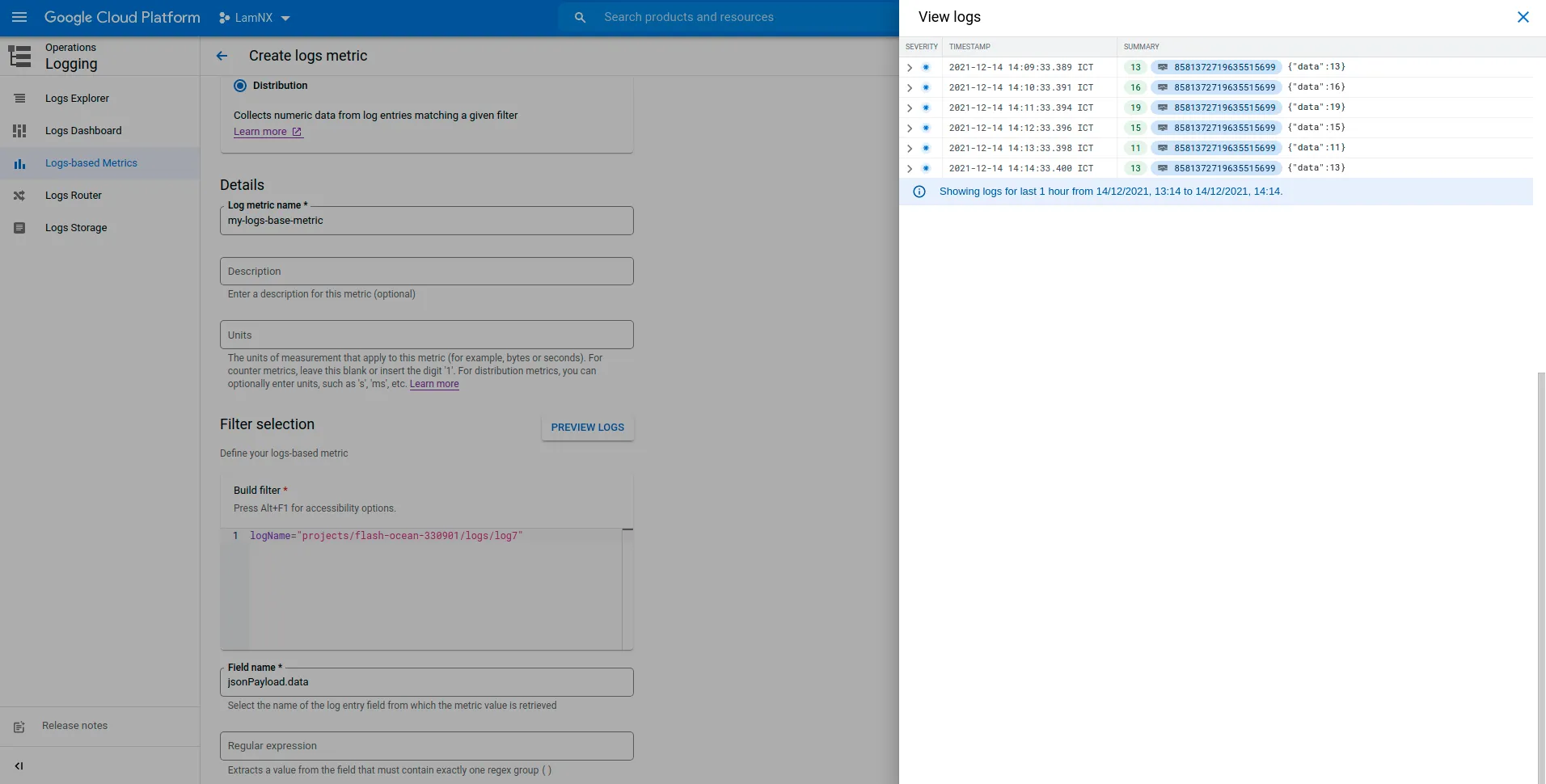Open the main navigation hamburger menu
Viewport: 1546px width, 784px height.
pyautogui.click(x=19, y=17)
